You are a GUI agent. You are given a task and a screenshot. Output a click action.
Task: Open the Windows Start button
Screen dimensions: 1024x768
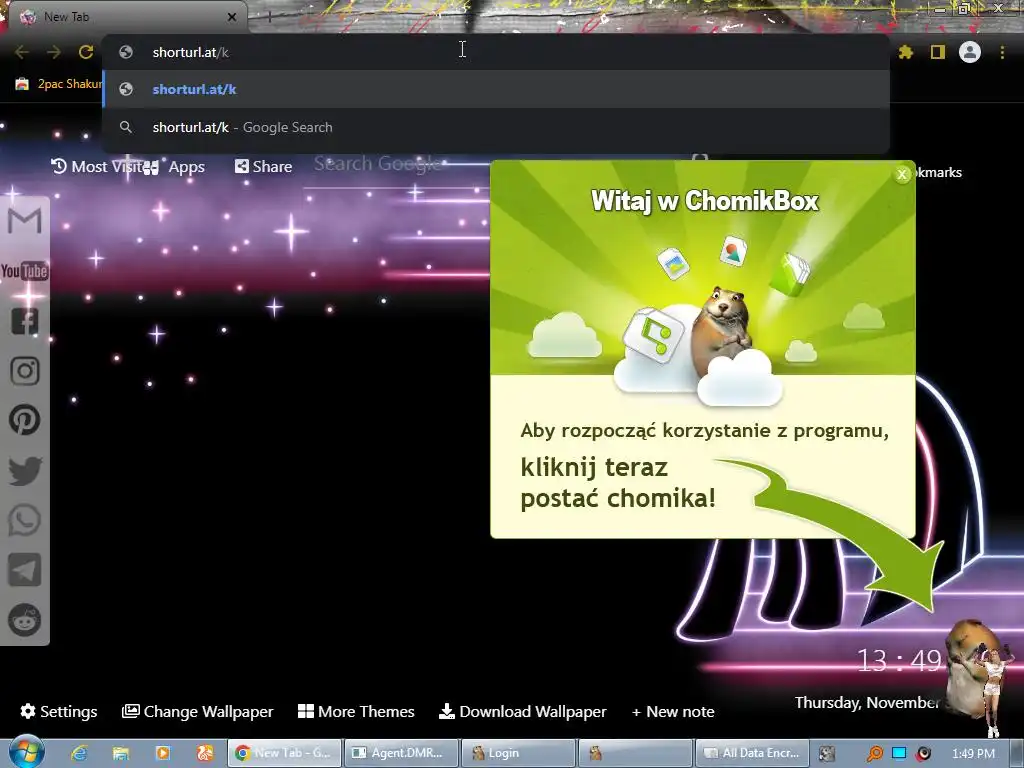(x=26, y=752)
